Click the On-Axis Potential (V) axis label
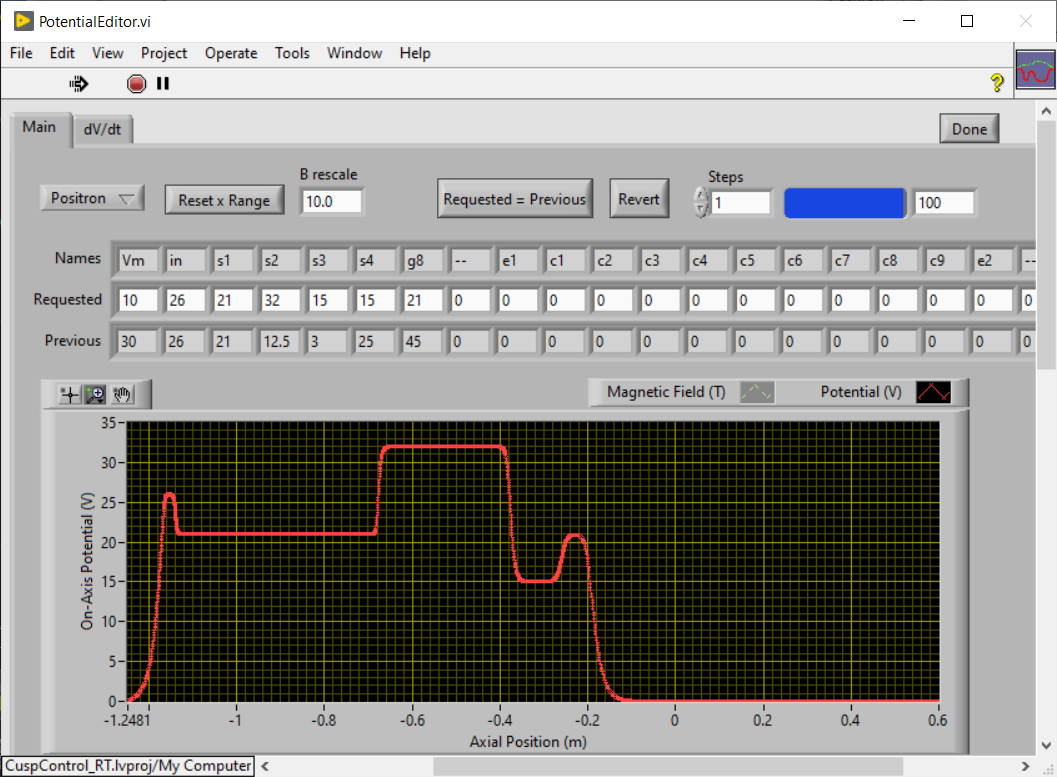Screen dimensions: 1057x777 click(x=87, y=561)
